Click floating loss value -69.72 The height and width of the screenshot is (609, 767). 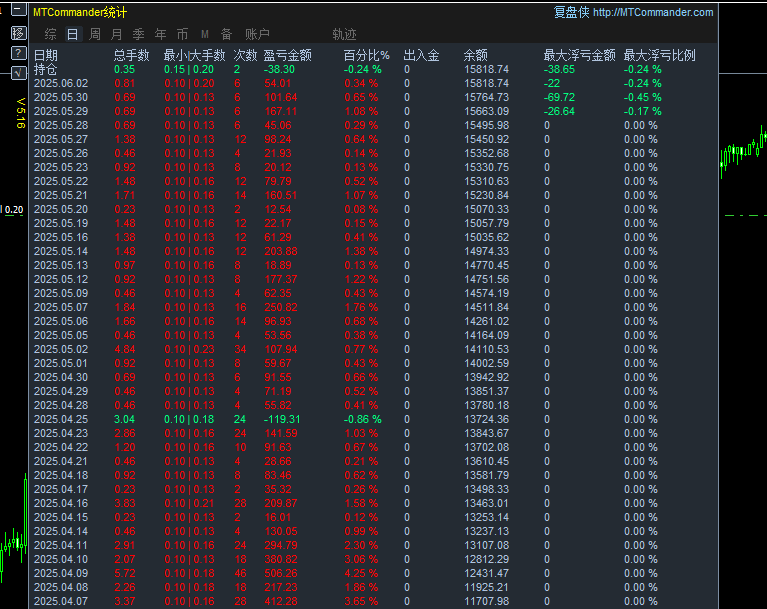pyautogui.click(x=560, y=97)
